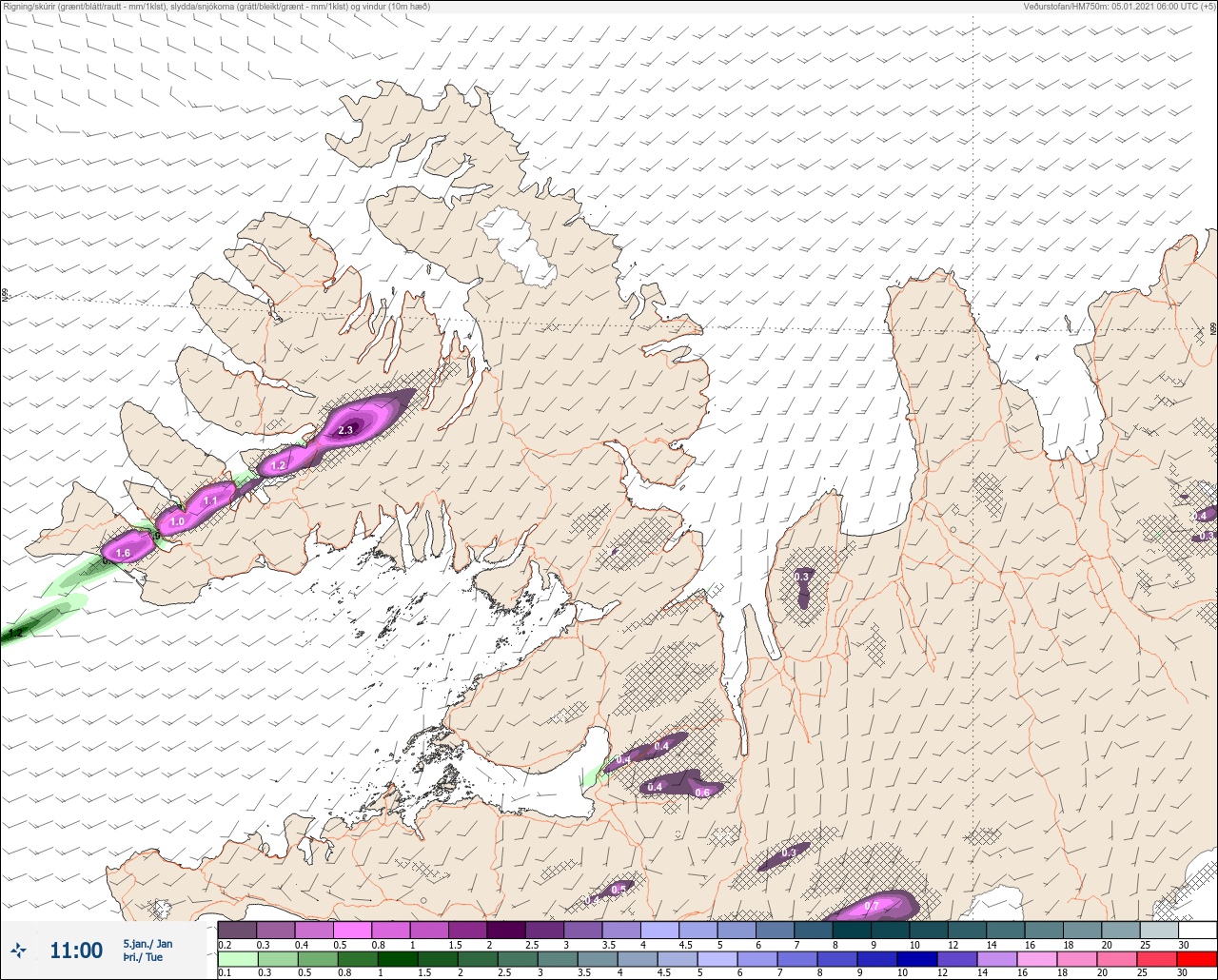Viewport: 1218px width, 980px height.
Task: Click the upper-row lavender swatch labeled 4
Action: pyautogui.click(x=659, y=930)
